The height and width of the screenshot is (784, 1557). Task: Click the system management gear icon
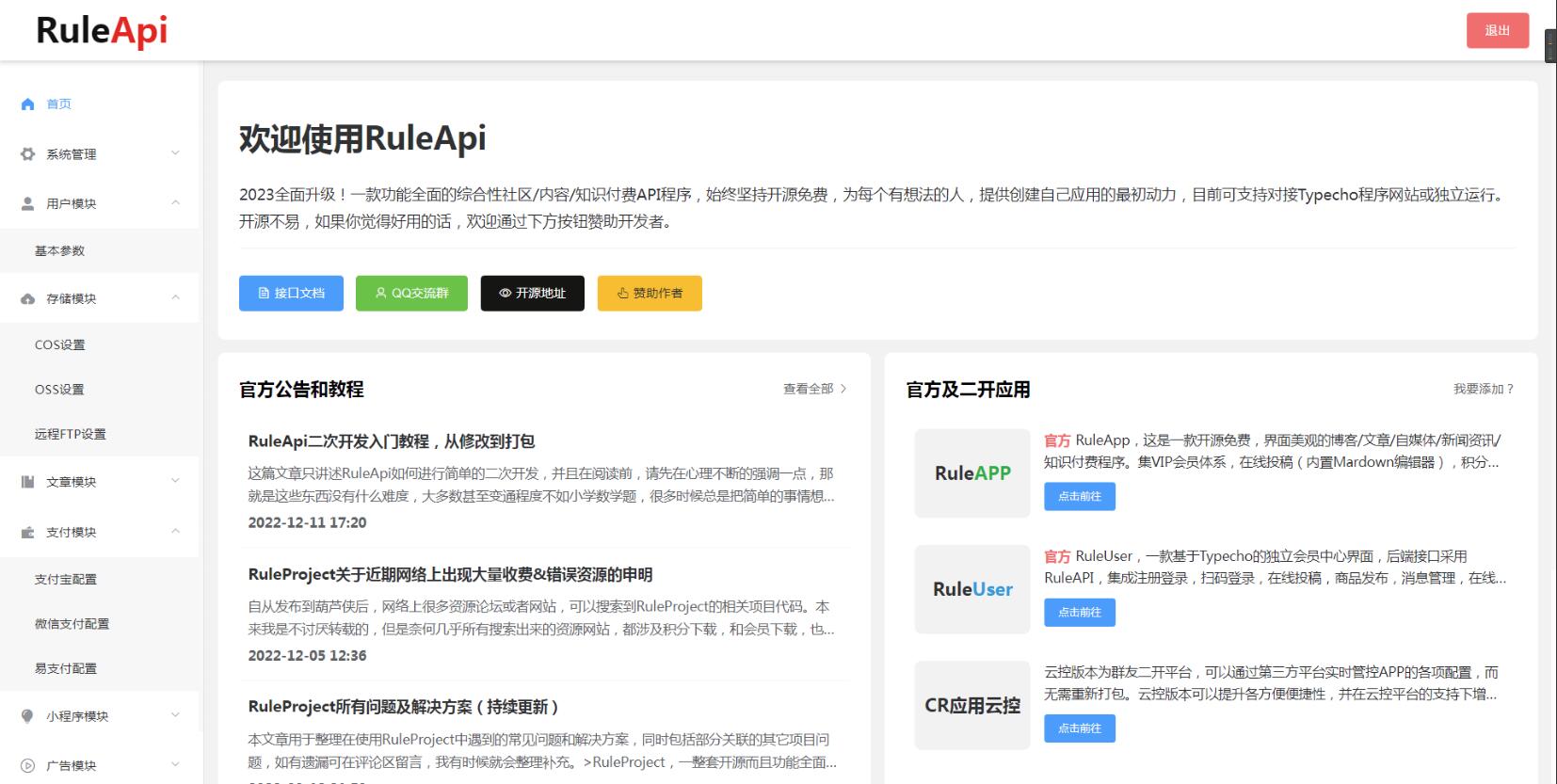tap(27, 154)
